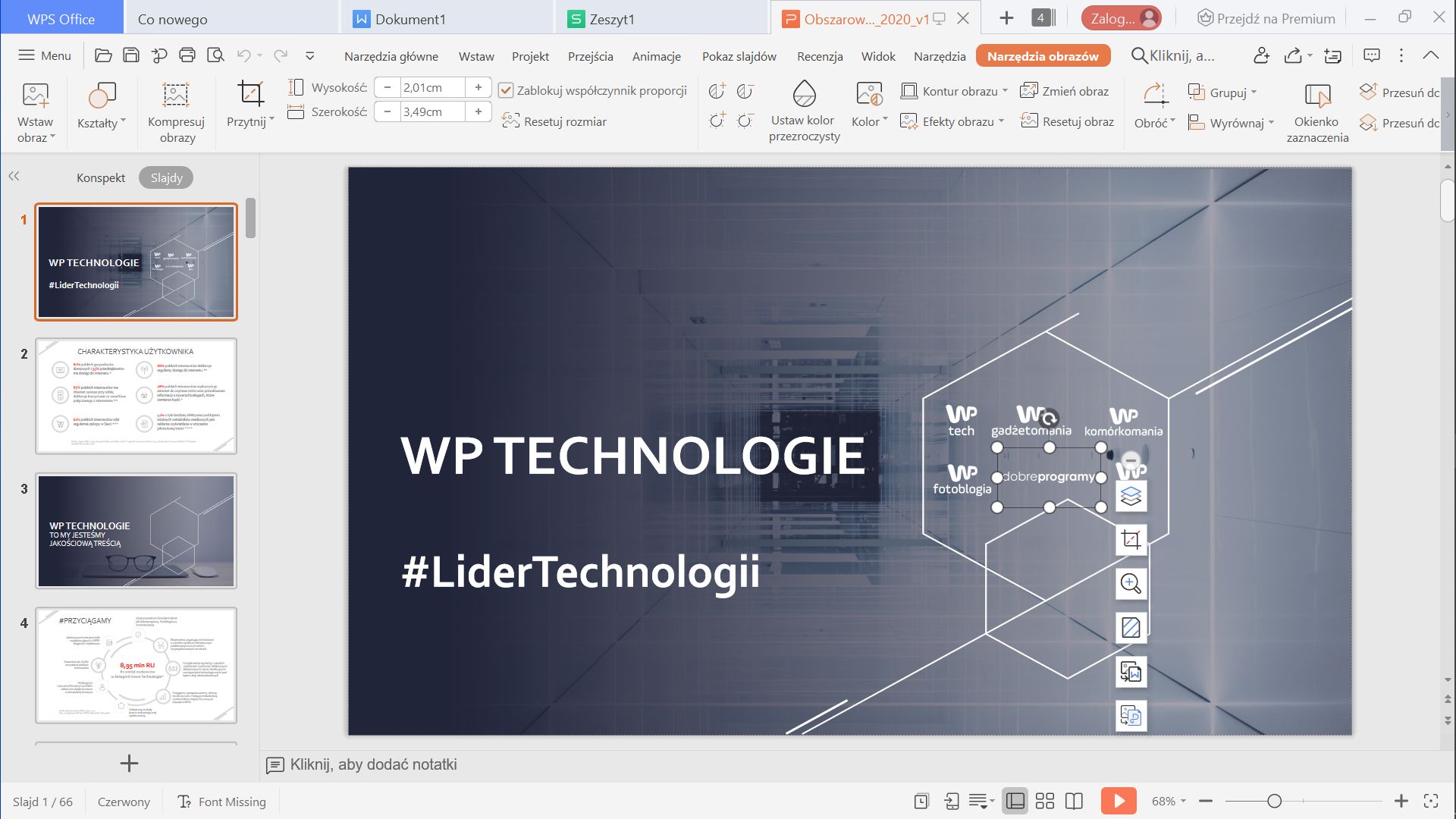The width and height of the screenshot is (1456, 819).
Task: Expand Efekty obrazu dropdown
Action: click(x=1001, y=121)
